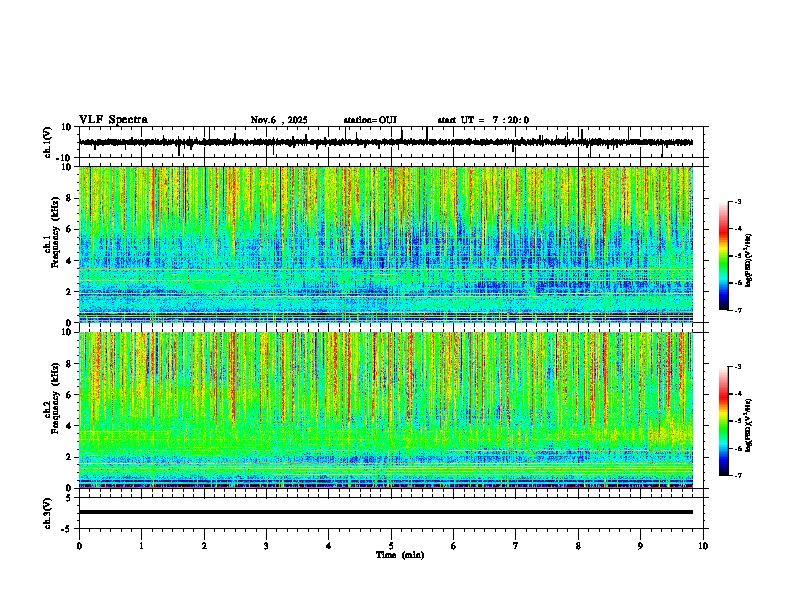Click the time axis tick label "9"
The width and height of the screenshot is (792, 612).
point(640,546)
